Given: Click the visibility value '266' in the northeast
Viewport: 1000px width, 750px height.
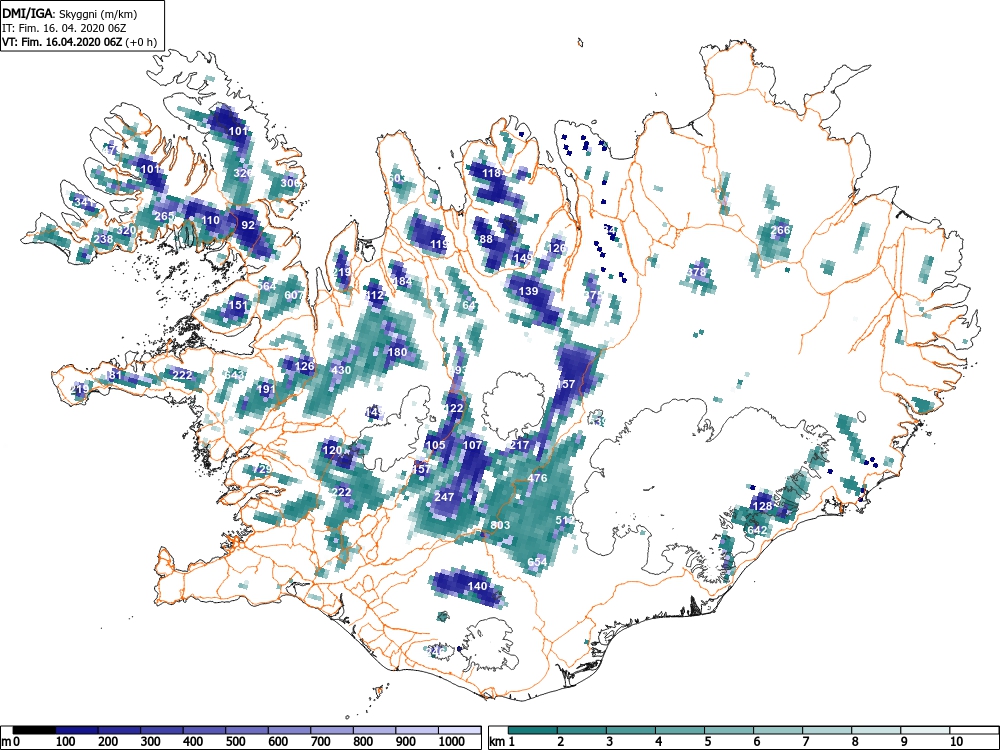Looking at the screenshot, I should (x=780, y=230).
